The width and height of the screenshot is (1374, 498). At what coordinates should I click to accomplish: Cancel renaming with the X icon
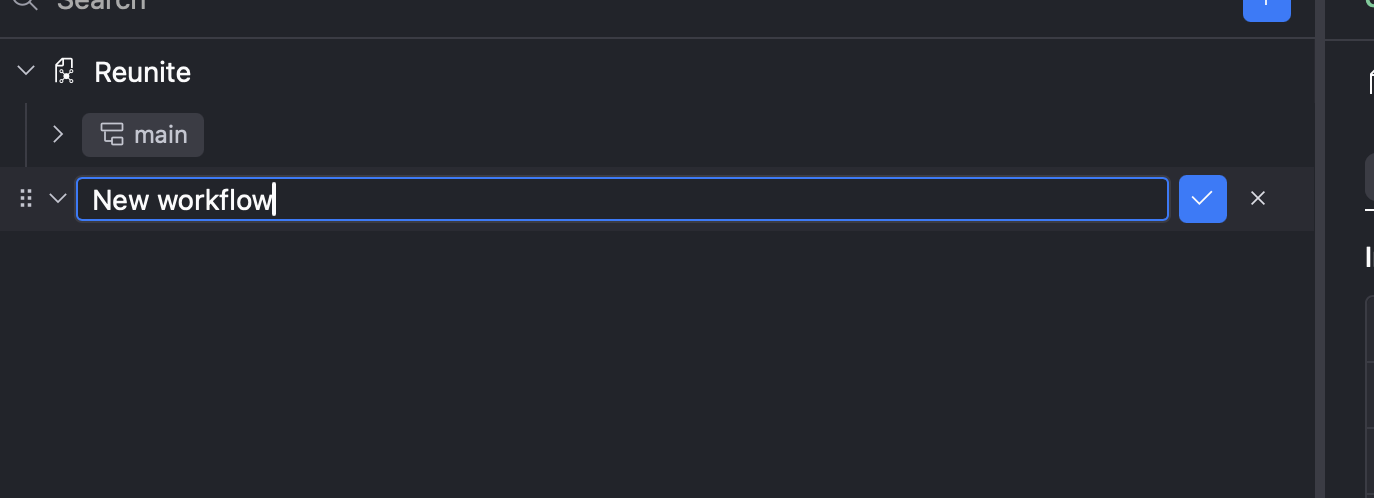click(1258, 198)
